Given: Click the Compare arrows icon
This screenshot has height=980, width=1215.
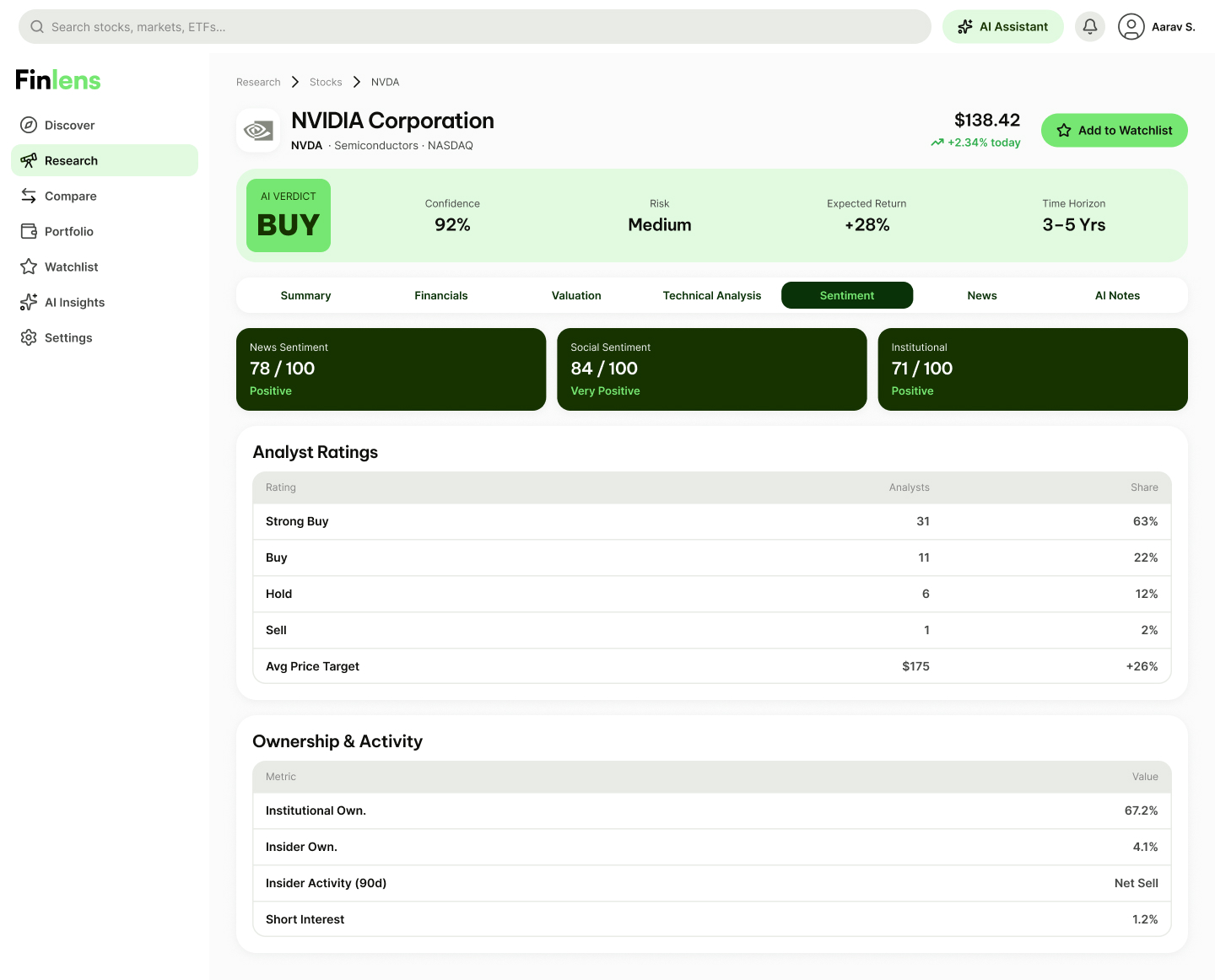Looking at the screenshot, I should point(29,196).
